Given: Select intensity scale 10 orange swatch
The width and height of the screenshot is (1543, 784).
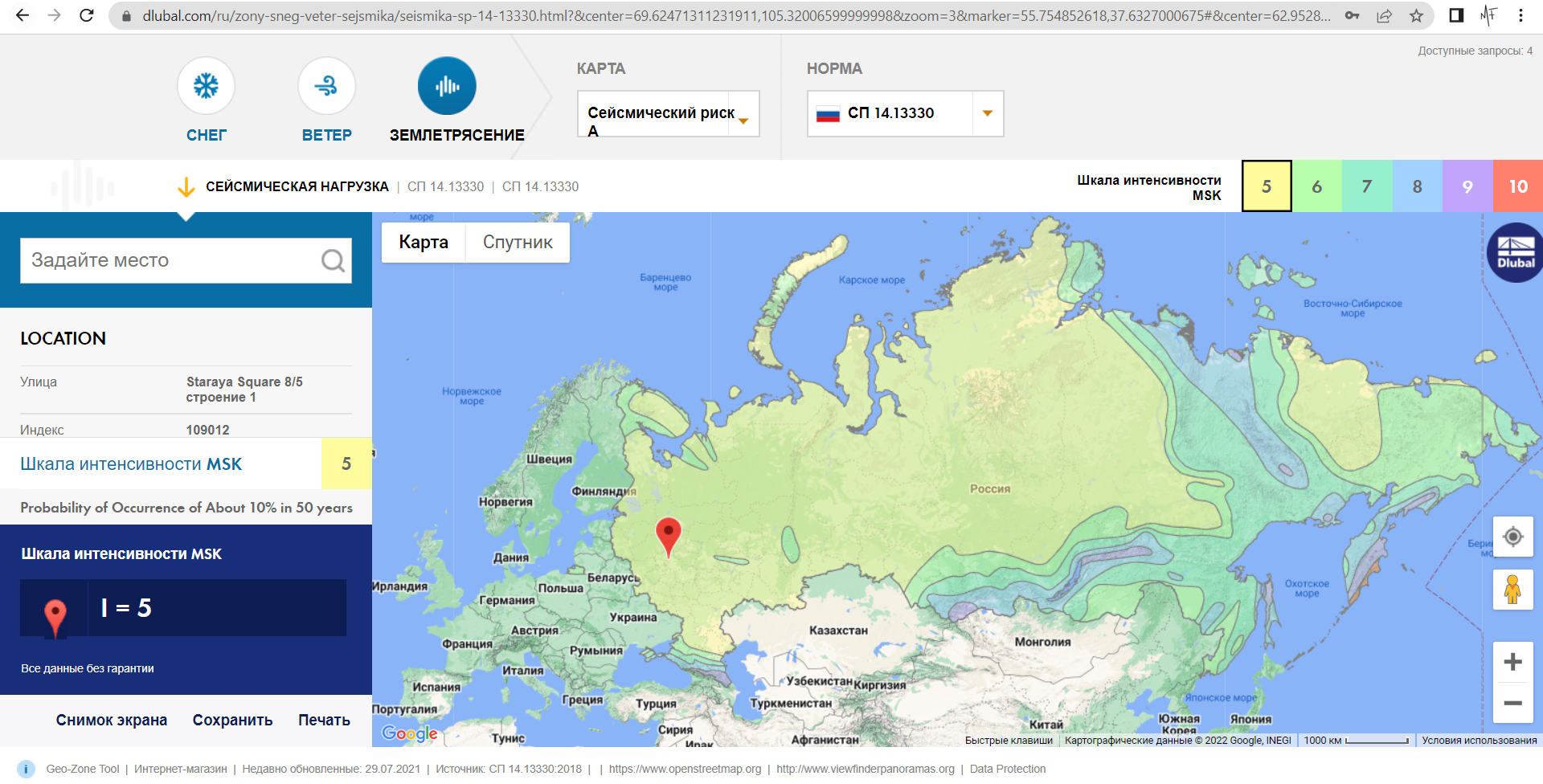Looking at the screenshot, I should 1518,186.
